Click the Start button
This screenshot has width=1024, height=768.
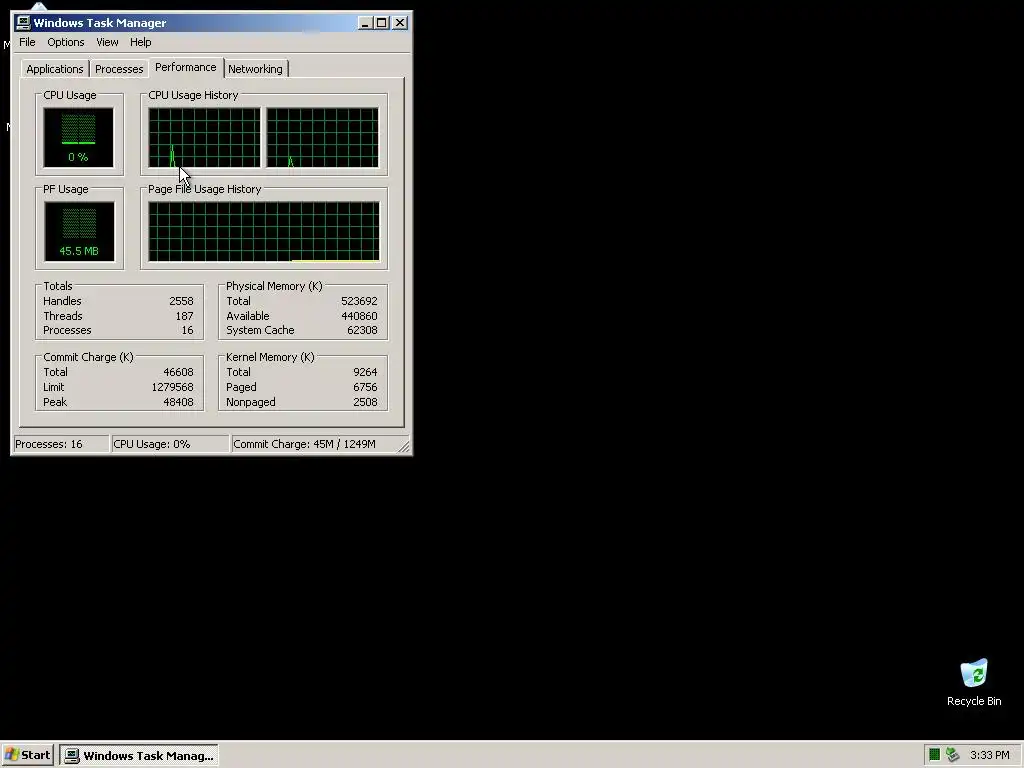pyautogui.click(x=27, y=755)
